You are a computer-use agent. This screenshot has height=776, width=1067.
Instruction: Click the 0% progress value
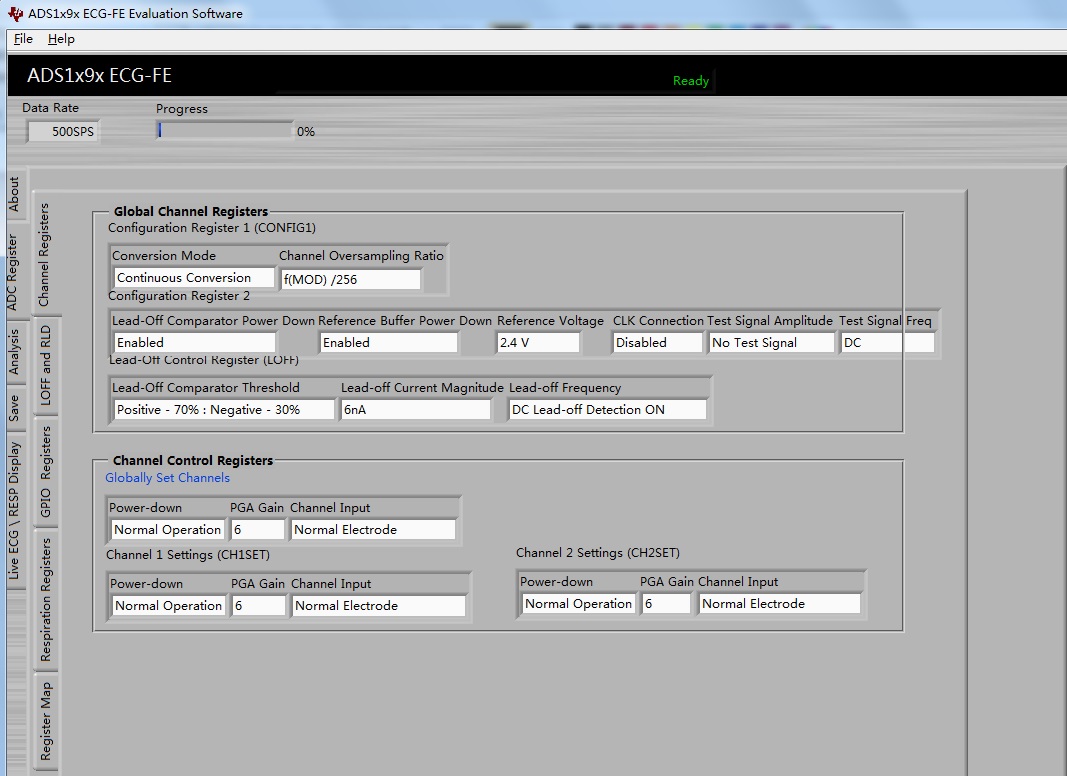306,131
